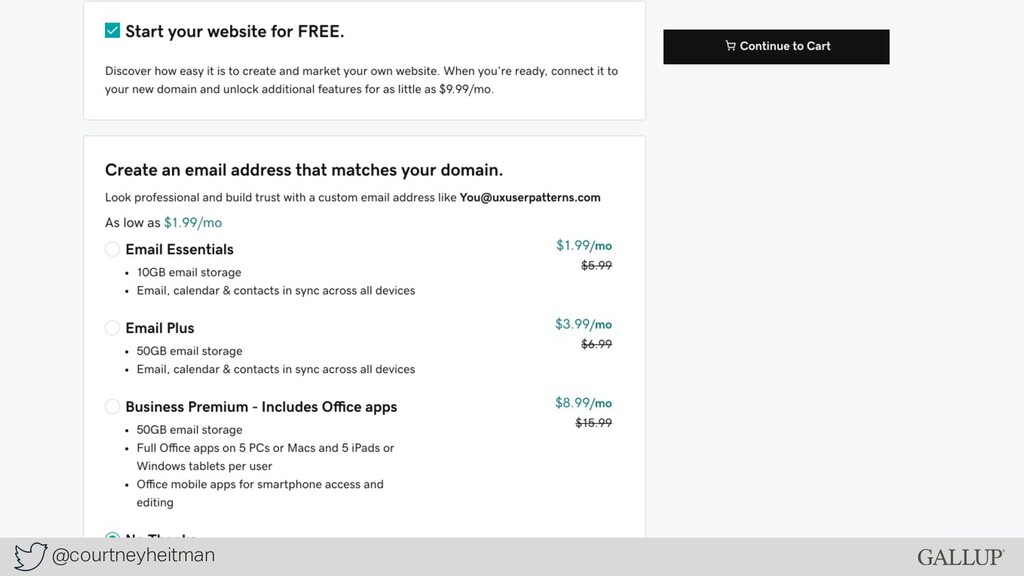Select the partially visible No Thanks radio button
This screenshot has width=1024, height=576.
coord(112,535)
